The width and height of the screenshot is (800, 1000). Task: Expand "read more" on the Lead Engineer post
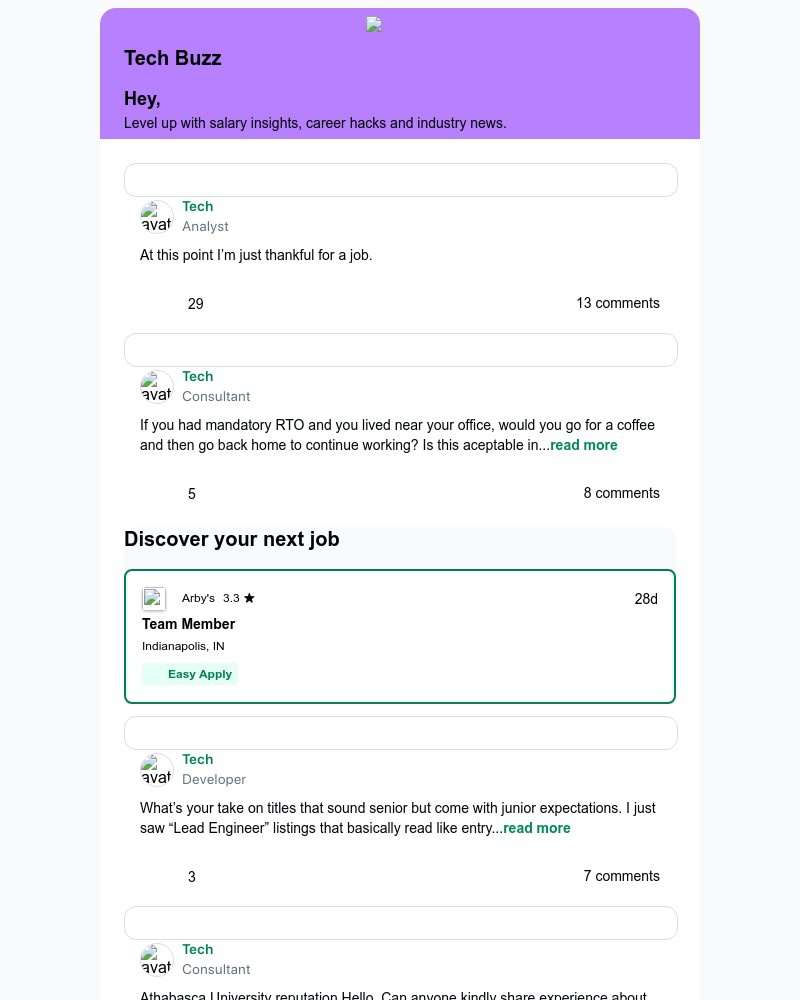537,829
